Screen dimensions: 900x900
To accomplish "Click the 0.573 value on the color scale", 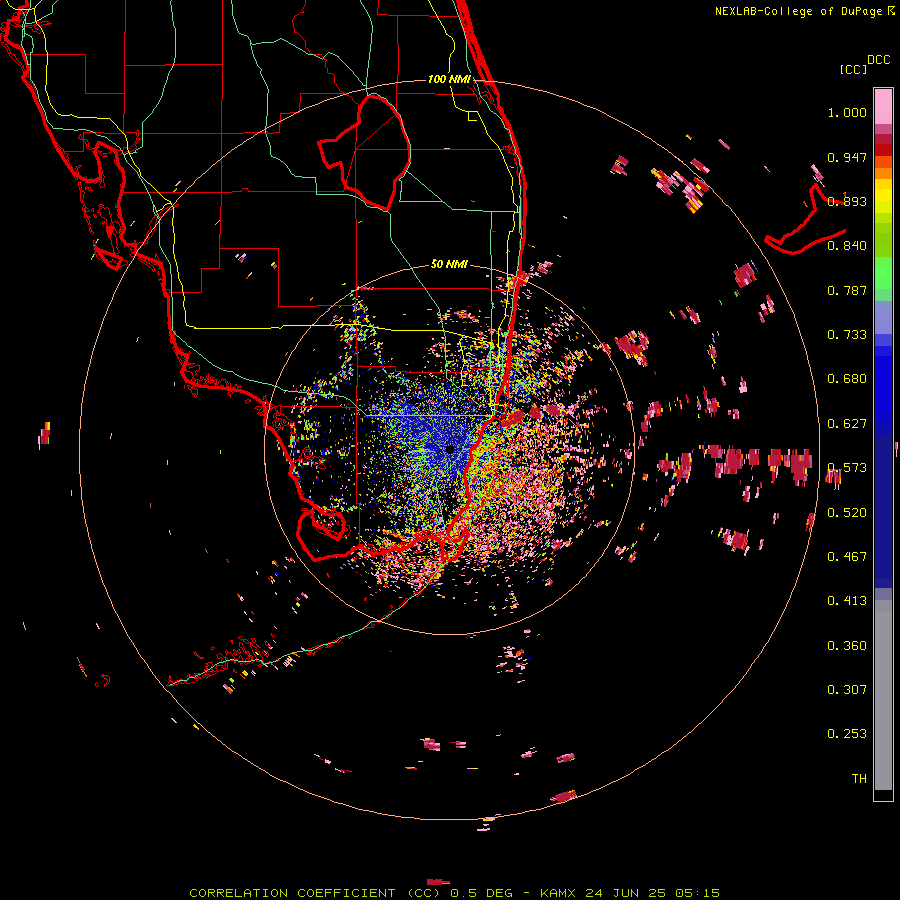I will (x=847, y=468).
